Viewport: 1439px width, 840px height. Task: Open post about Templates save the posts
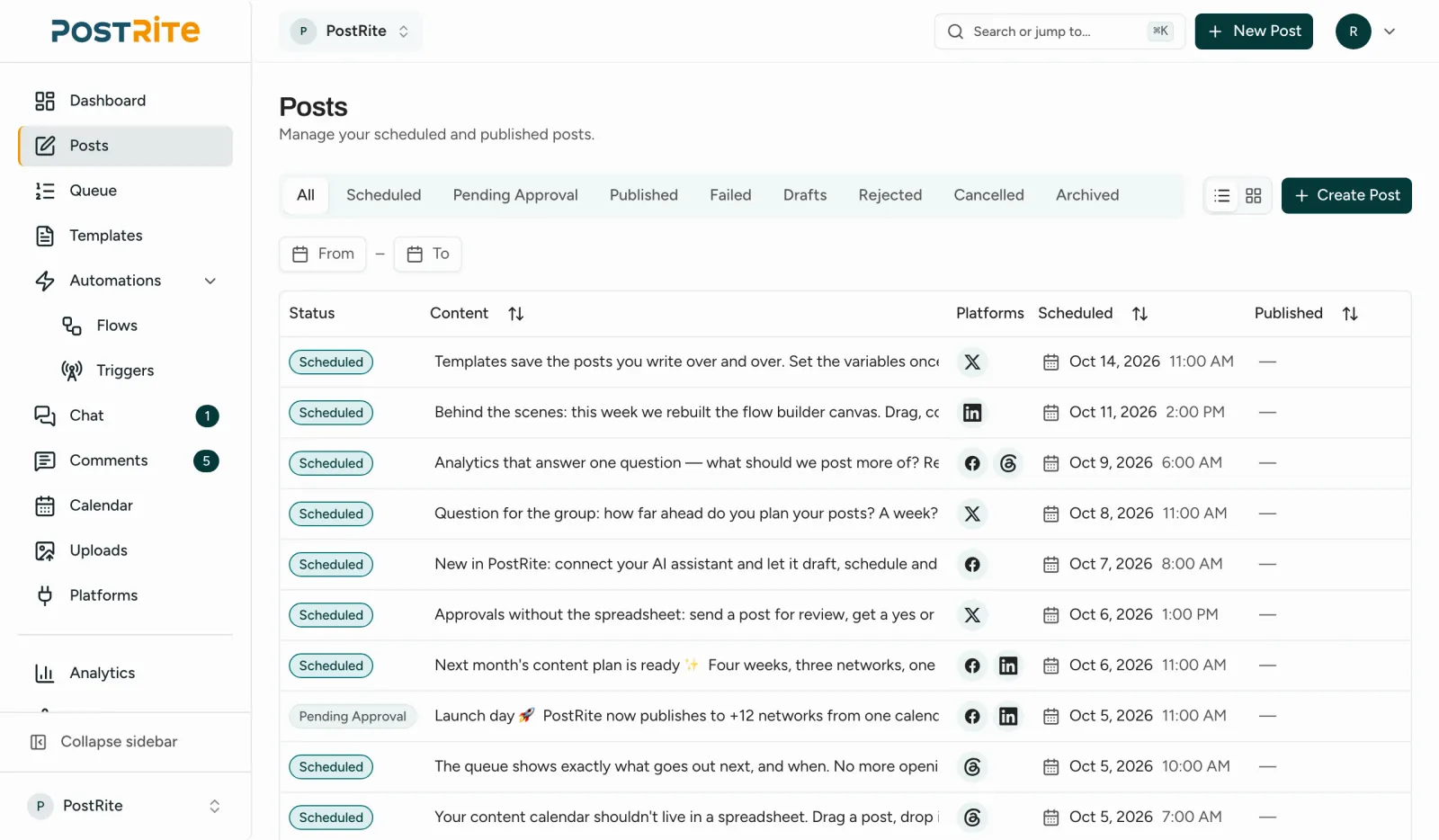(x=687, y=362)
